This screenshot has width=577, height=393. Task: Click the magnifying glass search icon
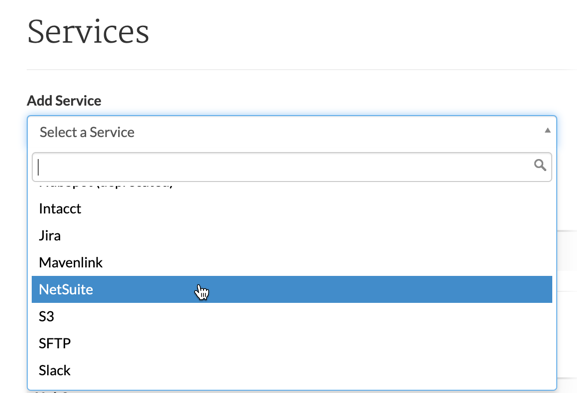point(540,165)
